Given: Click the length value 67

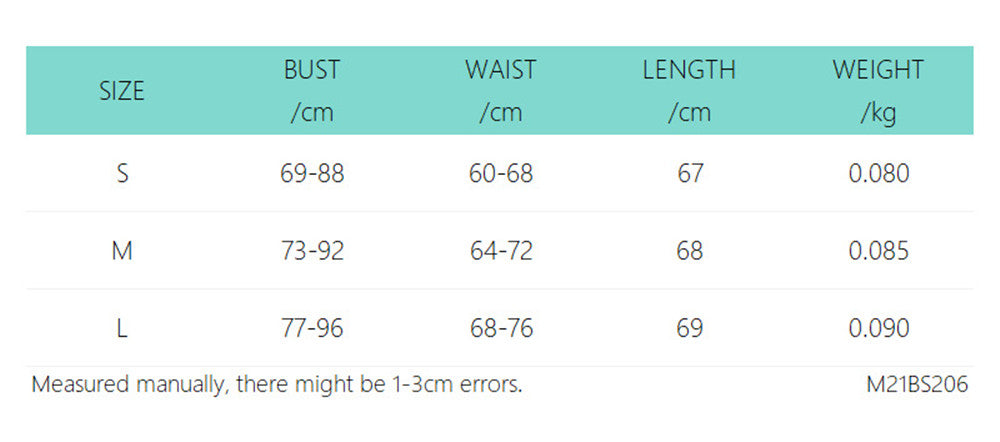Looking at the screenshot, I should (x=690, y=173).
